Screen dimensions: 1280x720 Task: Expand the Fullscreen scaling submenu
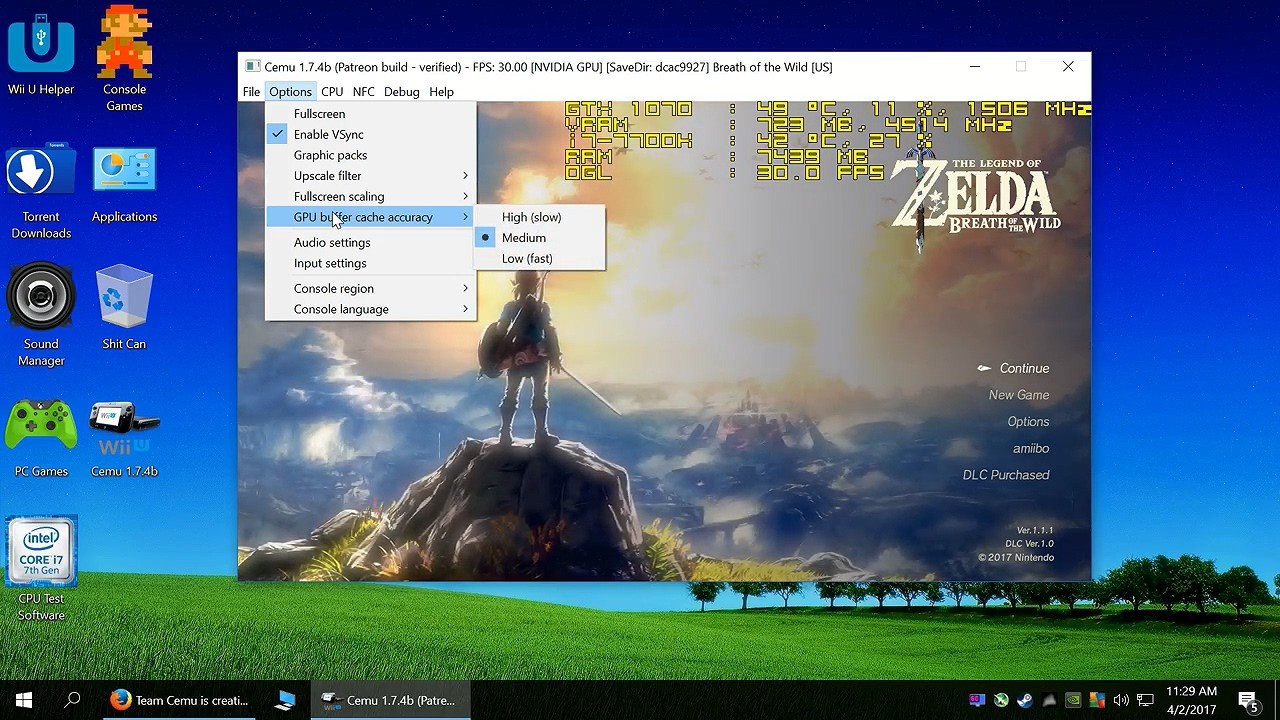click(x=370, y=197)
